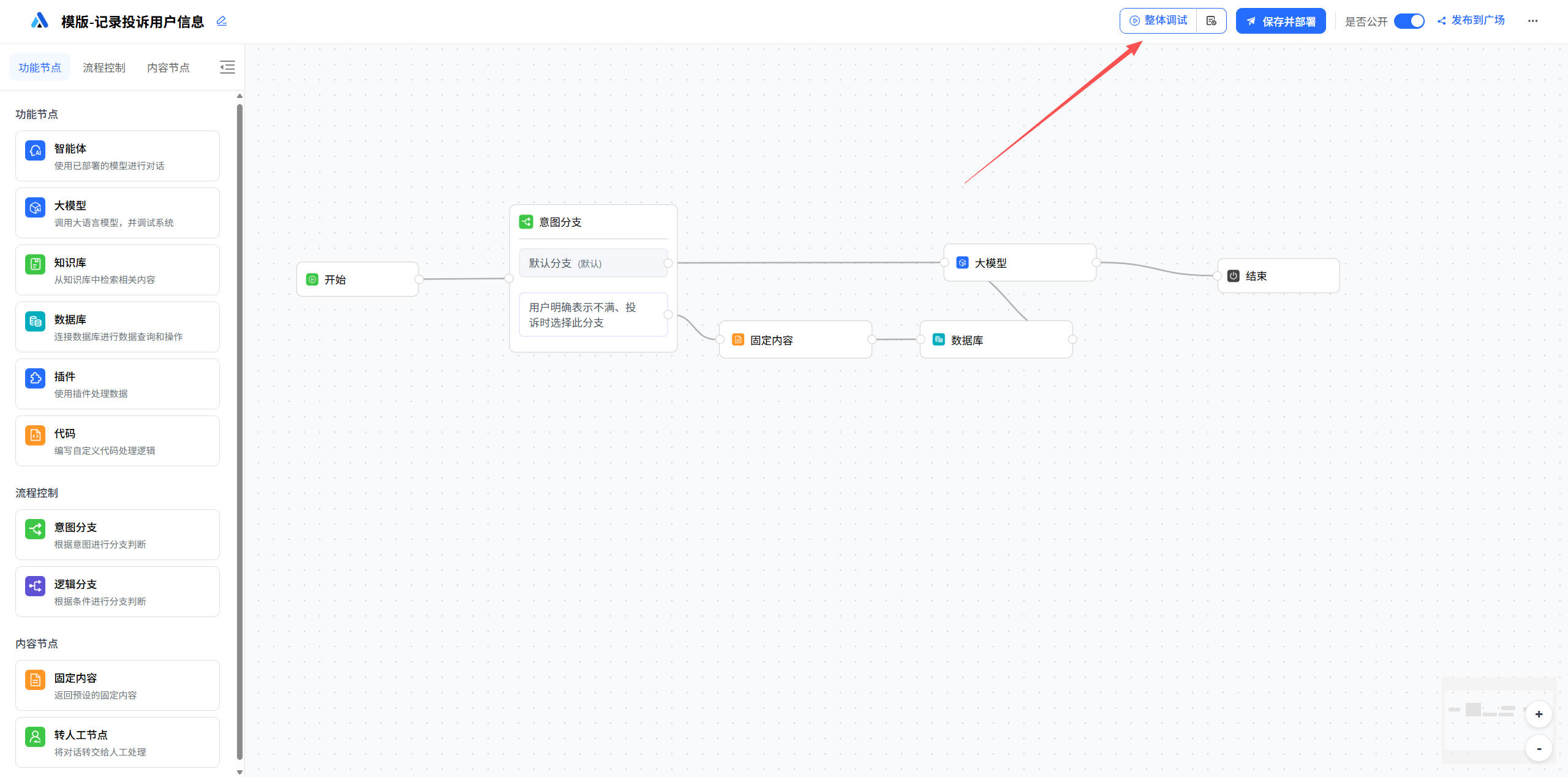Switch to the 流程控制 tab

(104, 67)
